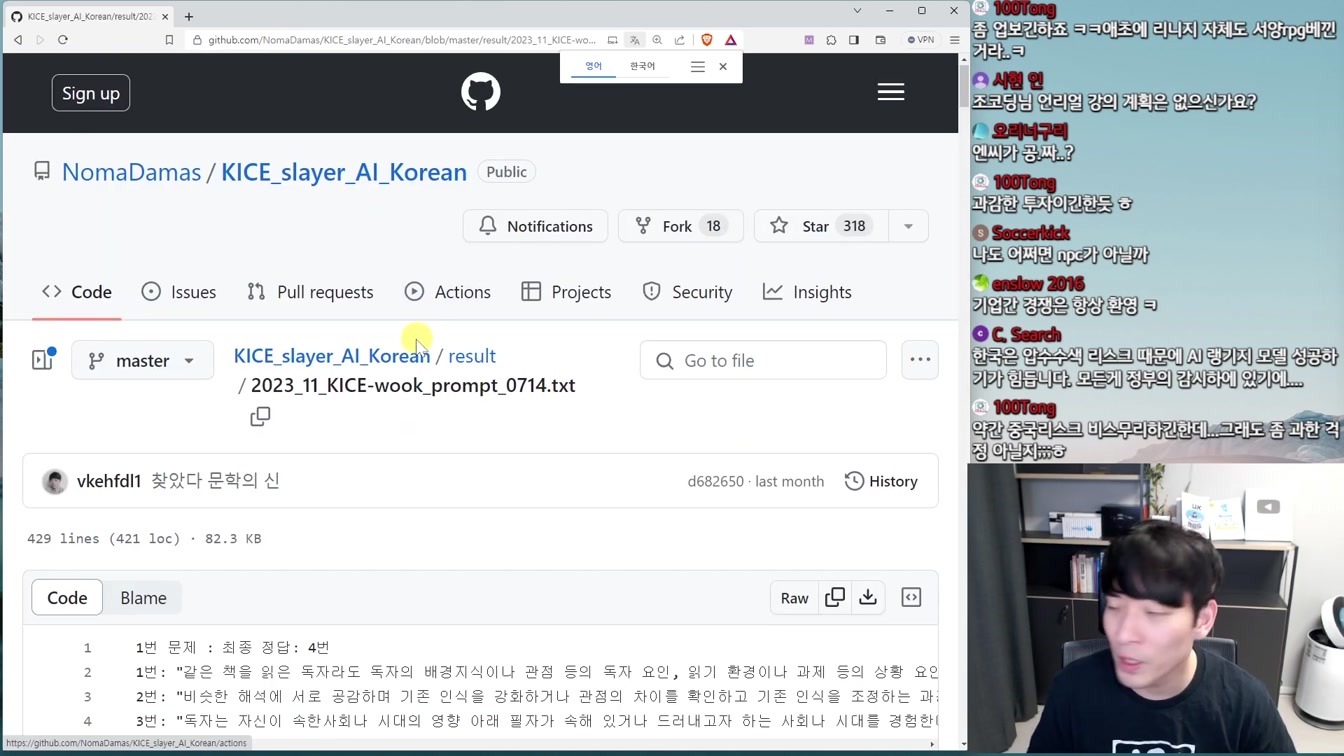Switch to the Issues tab

pos(179,292)
